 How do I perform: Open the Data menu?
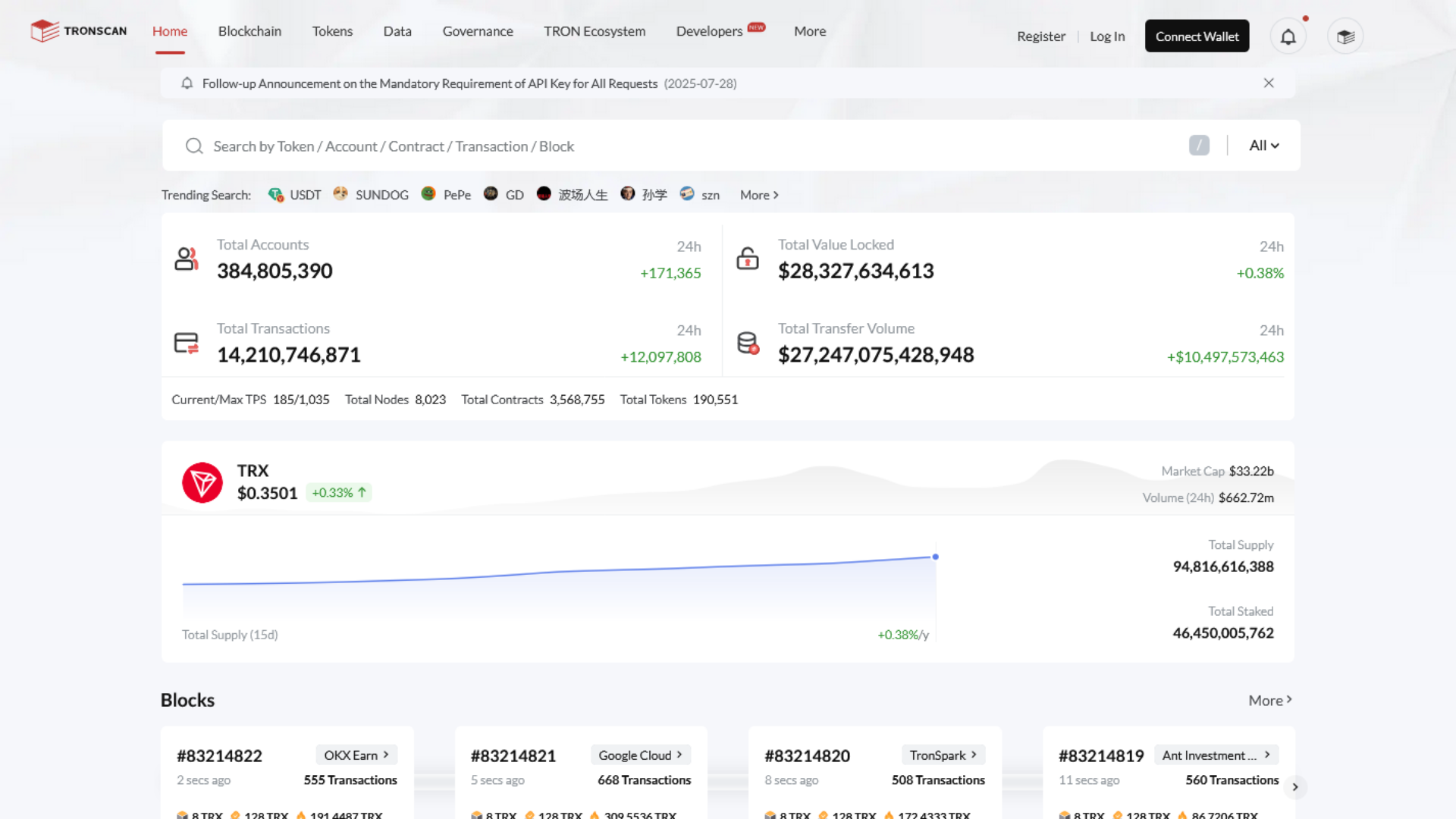[x=397, y=31]
